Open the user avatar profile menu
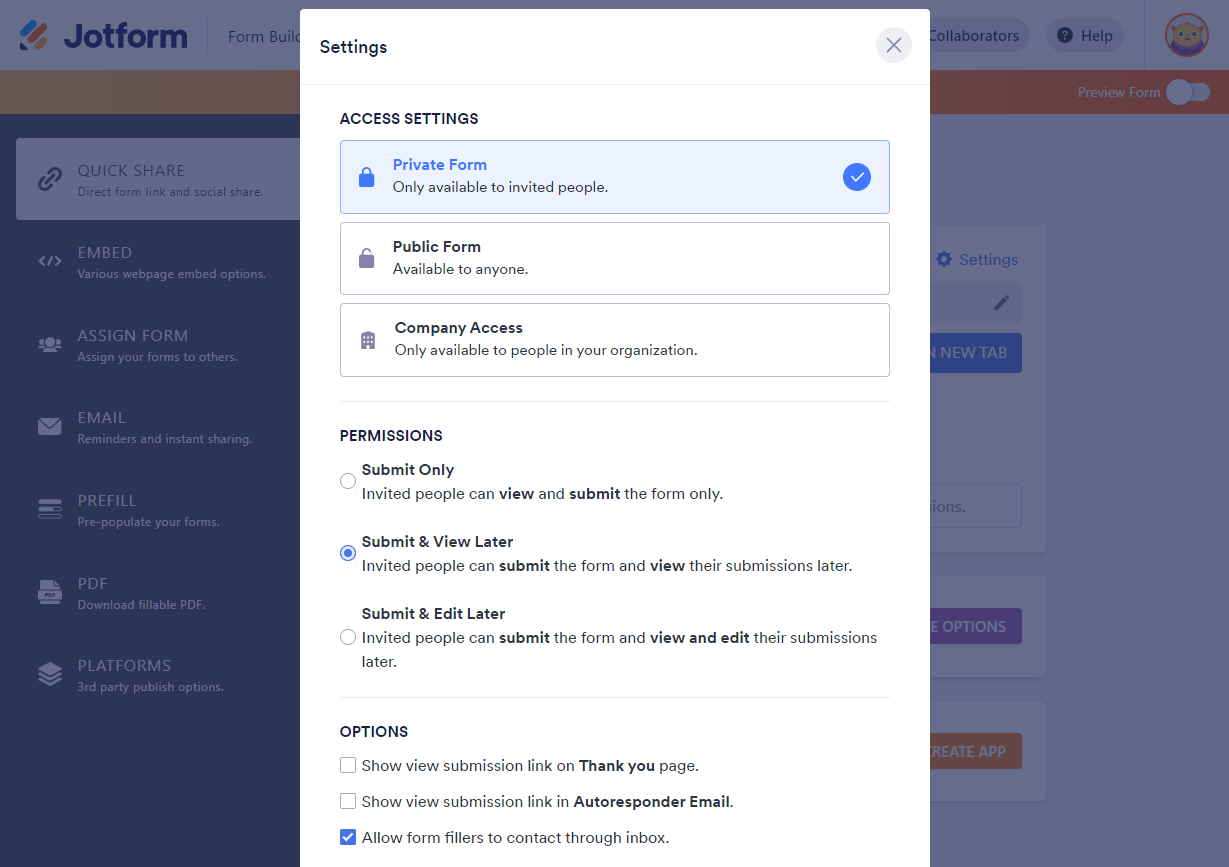This screenshot has height=867, width=1229. [x=1186, y=36]
